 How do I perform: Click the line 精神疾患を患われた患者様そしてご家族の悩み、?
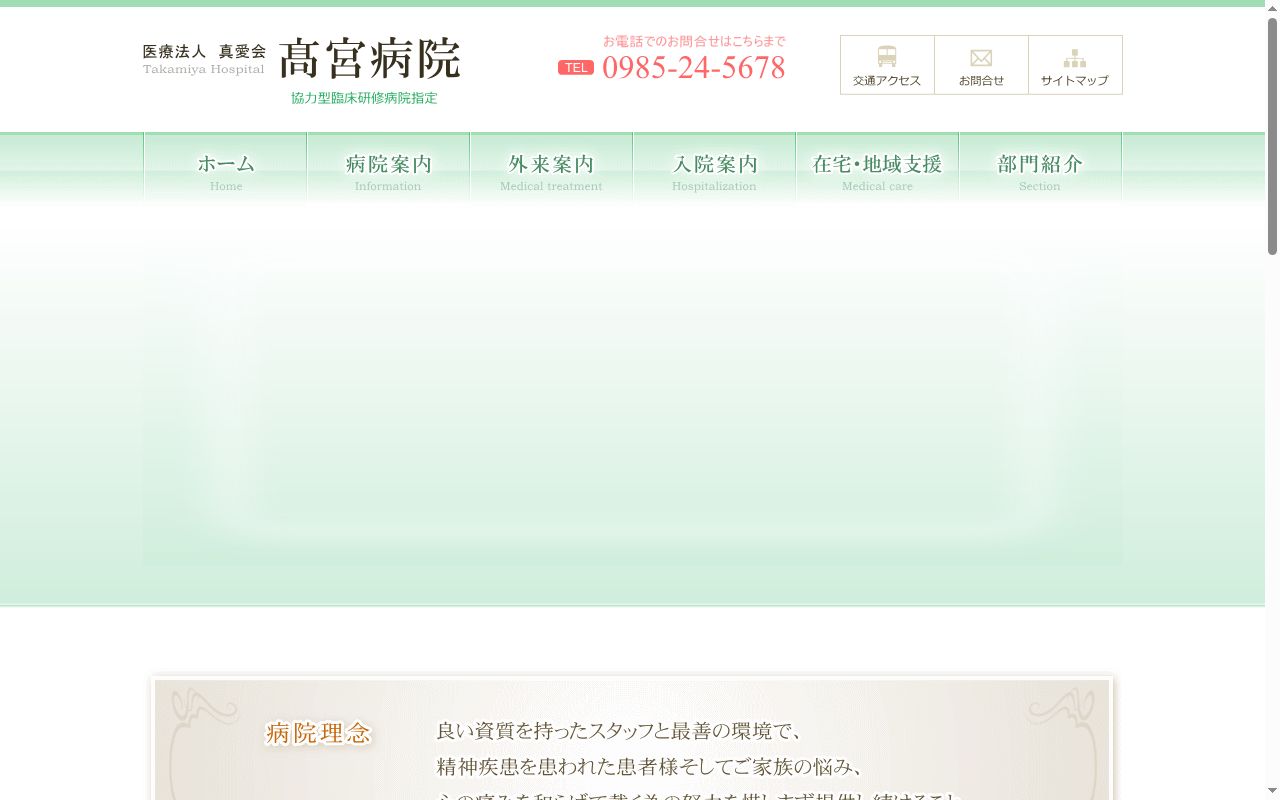coord(650,767)
